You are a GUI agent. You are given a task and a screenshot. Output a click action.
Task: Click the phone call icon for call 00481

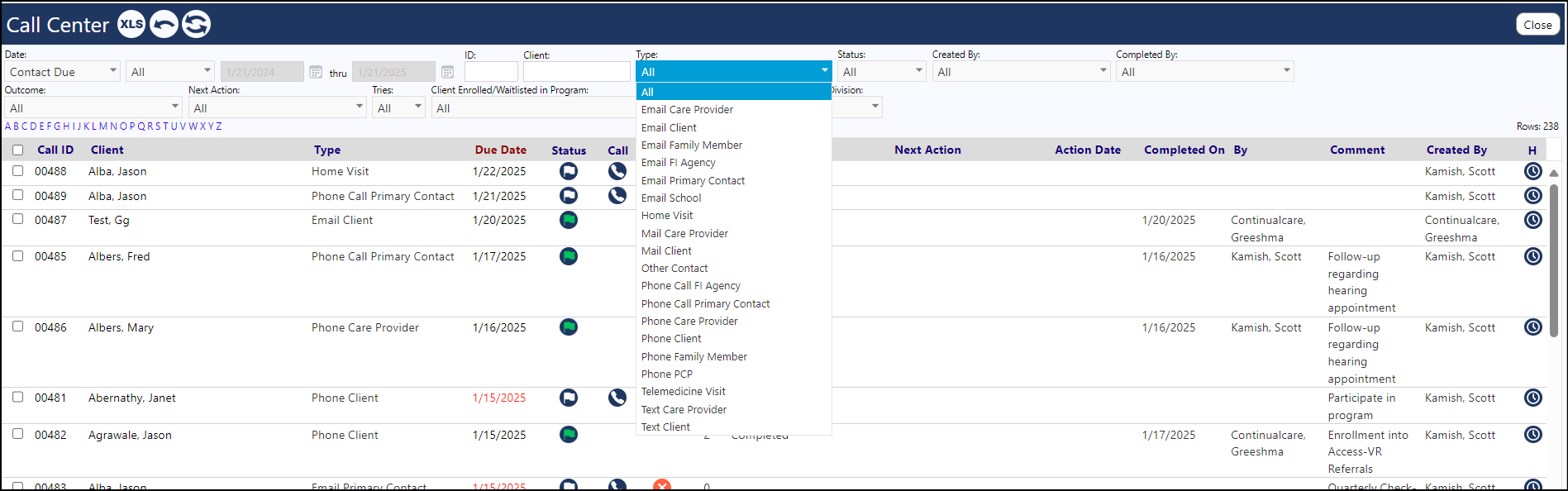click(617, 398)
